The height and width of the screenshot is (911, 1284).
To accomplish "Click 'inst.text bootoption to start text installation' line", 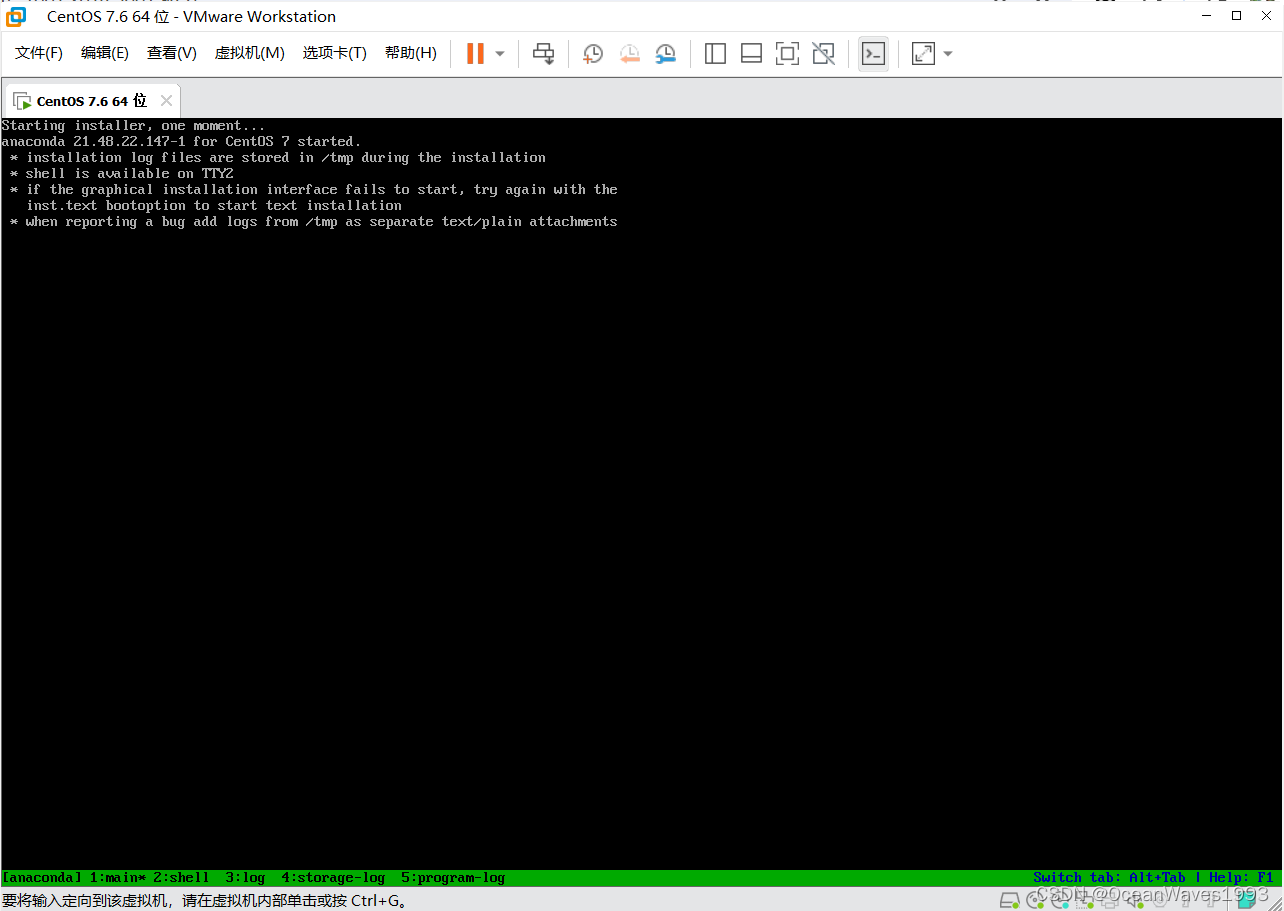I will tap(214, 206).
